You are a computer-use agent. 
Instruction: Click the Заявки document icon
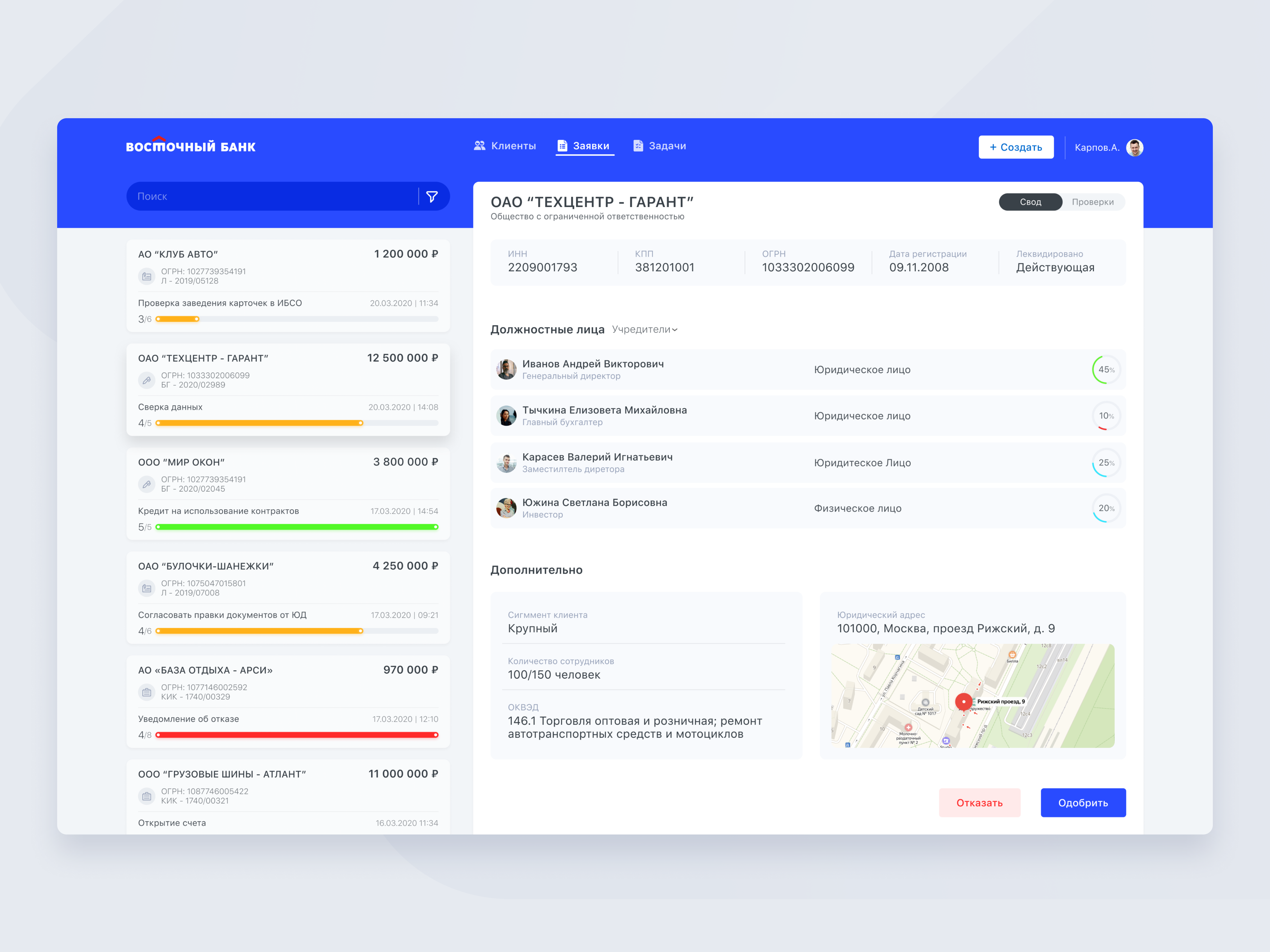tap(563, 146)
